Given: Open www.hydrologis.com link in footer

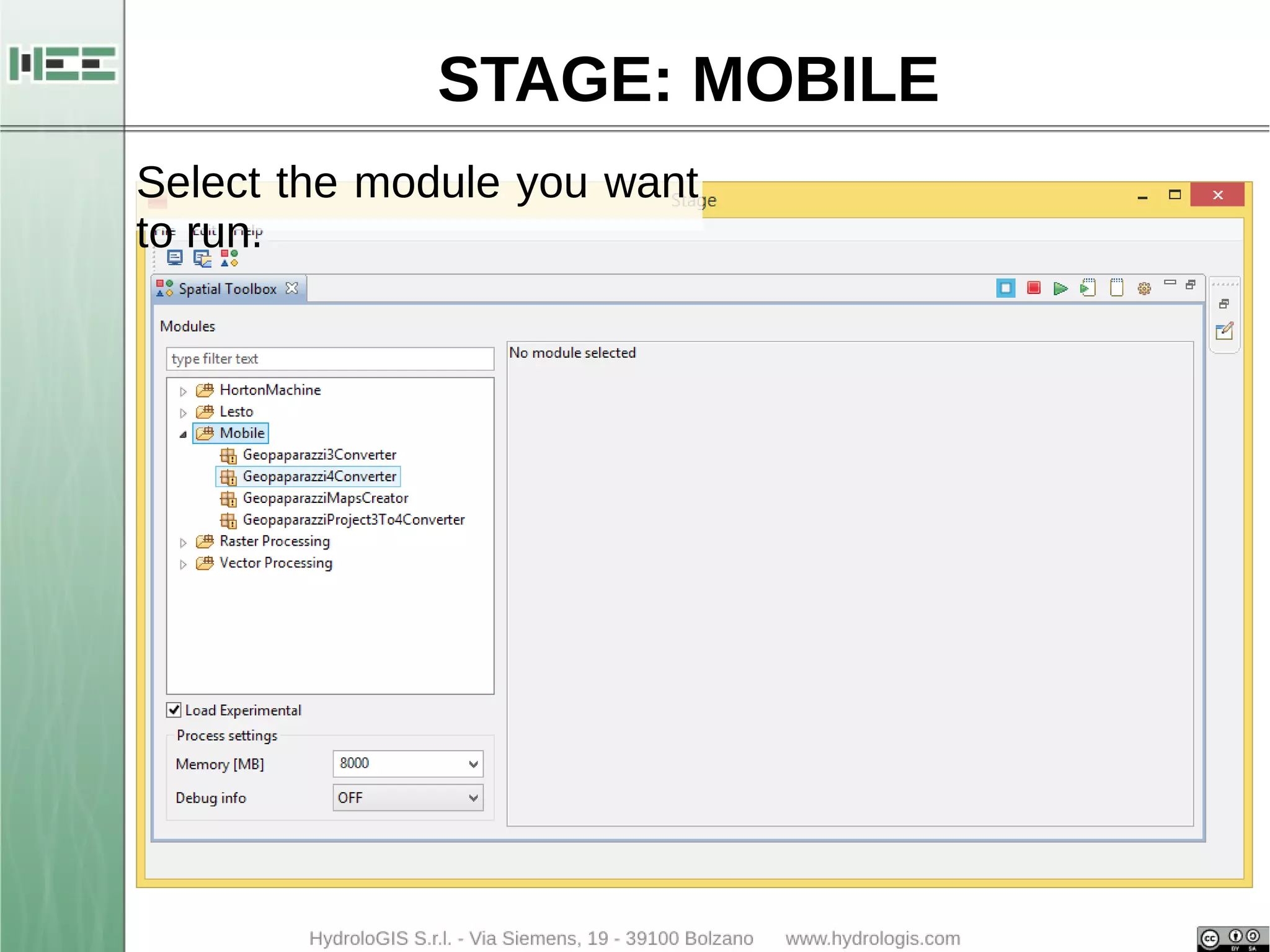Looking at the screenshot, I should tap(873, 938).
